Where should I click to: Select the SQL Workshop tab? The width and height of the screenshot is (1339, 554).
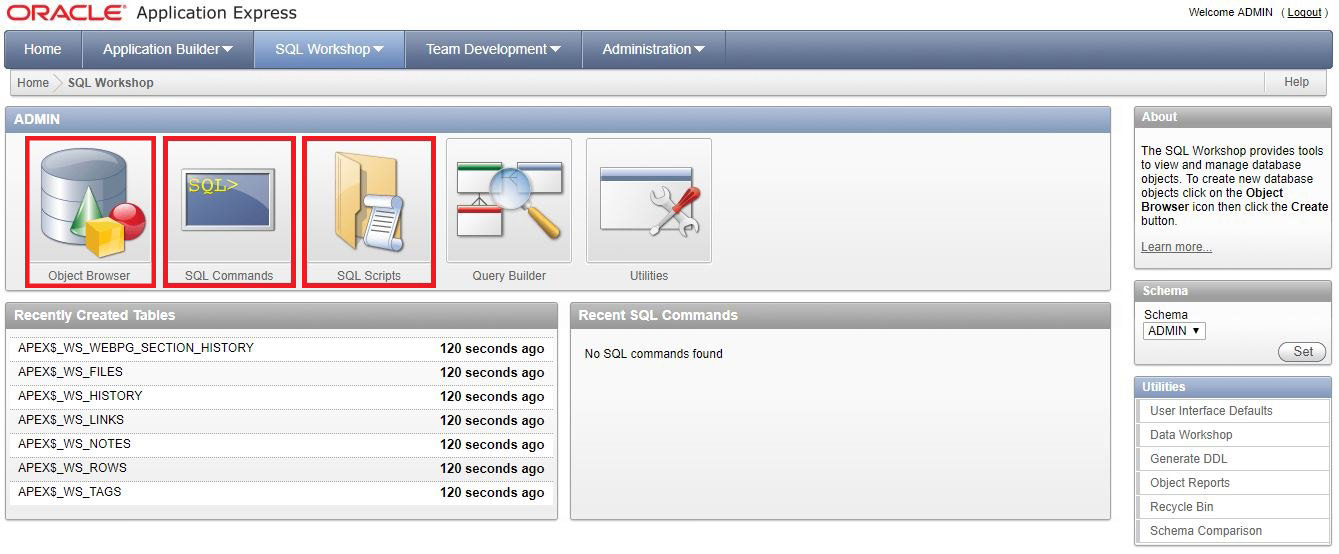[x=329, y=49]
